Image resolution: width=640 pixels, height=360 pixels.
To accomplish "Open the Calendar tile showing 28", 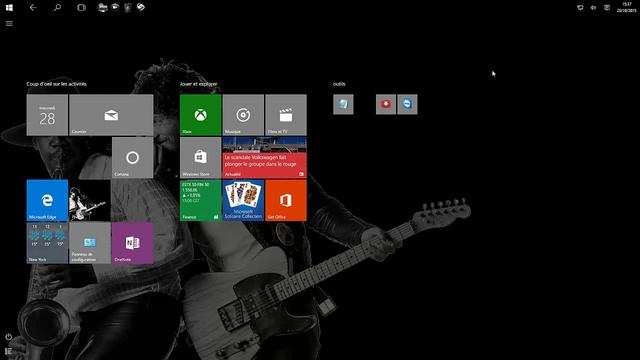I will [47, 115].
